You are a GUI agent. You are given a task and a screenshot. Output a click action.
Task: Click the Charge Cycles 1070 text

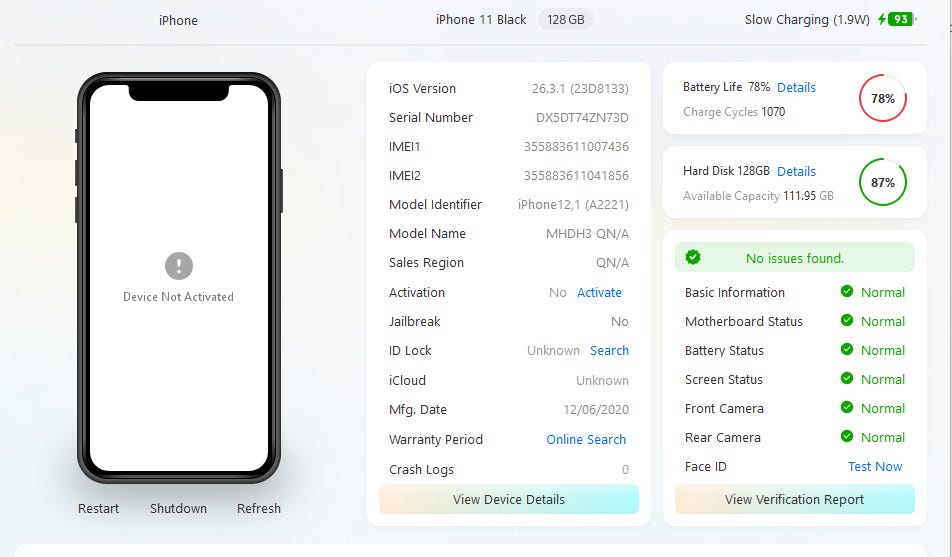point(734,112)
